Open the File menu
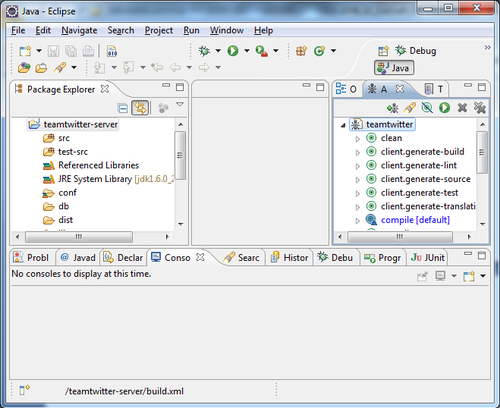Viewport: 500px width, 408px height. [18, 30]
